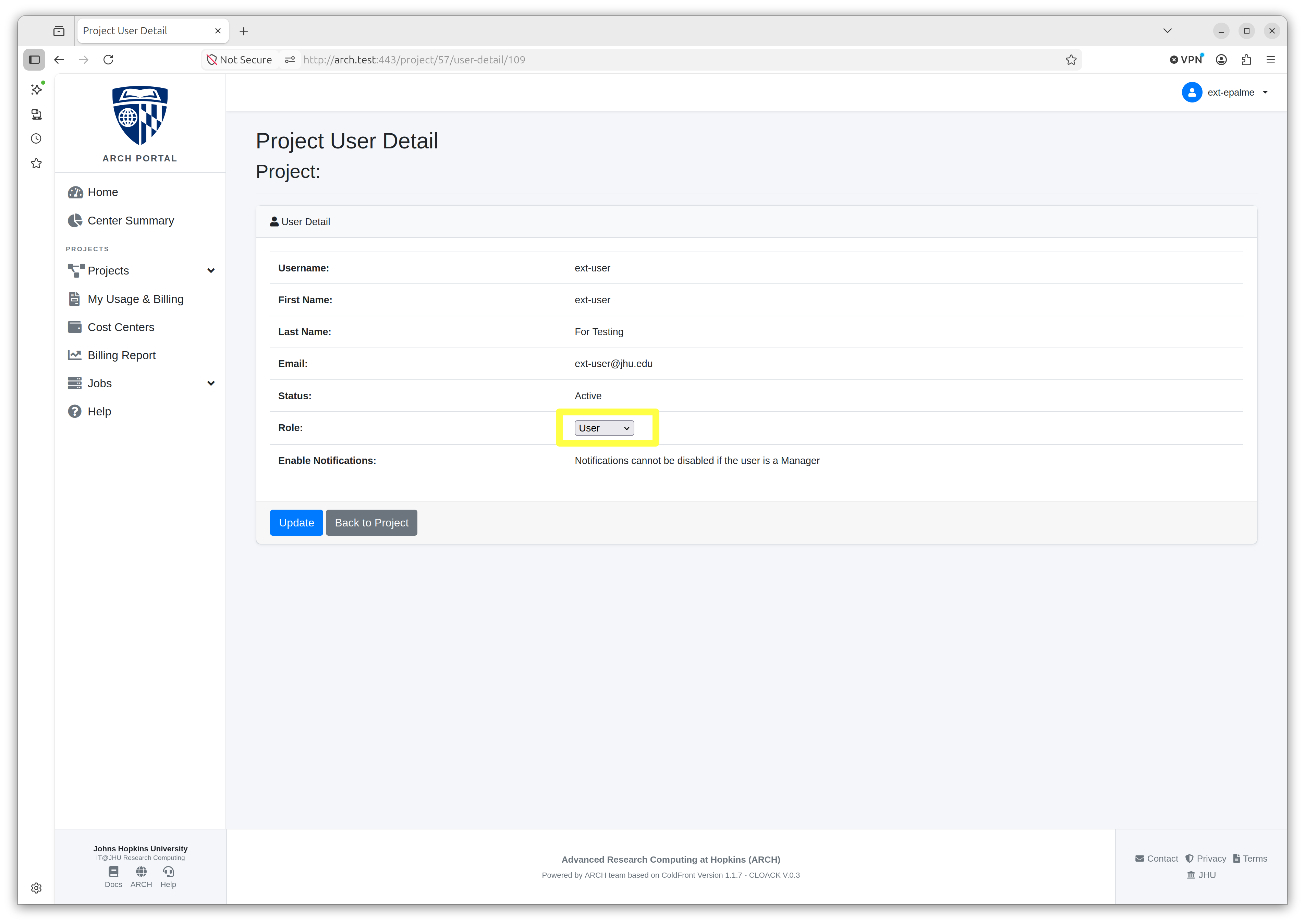Open the JHU link in footer
The height and width of the screenshot is (924, 1305).
(x=1201, y=875)
